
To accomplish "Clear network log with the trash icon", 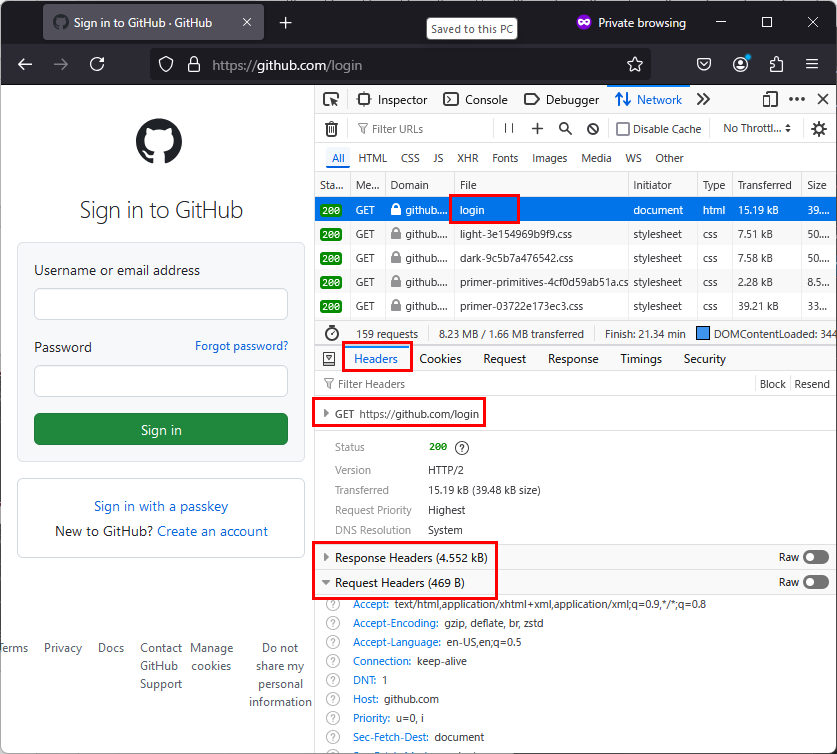I will [x=331, y=129].
